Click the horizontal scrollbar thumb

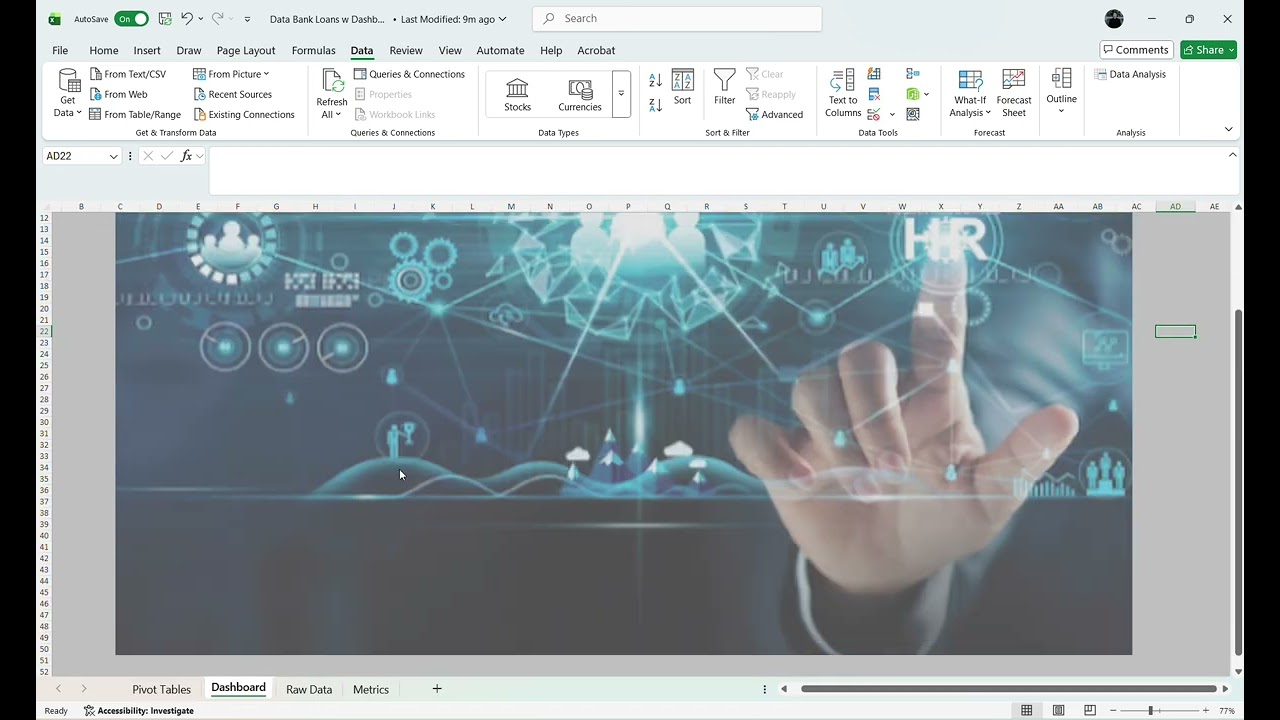click(x=1008, y=689)
